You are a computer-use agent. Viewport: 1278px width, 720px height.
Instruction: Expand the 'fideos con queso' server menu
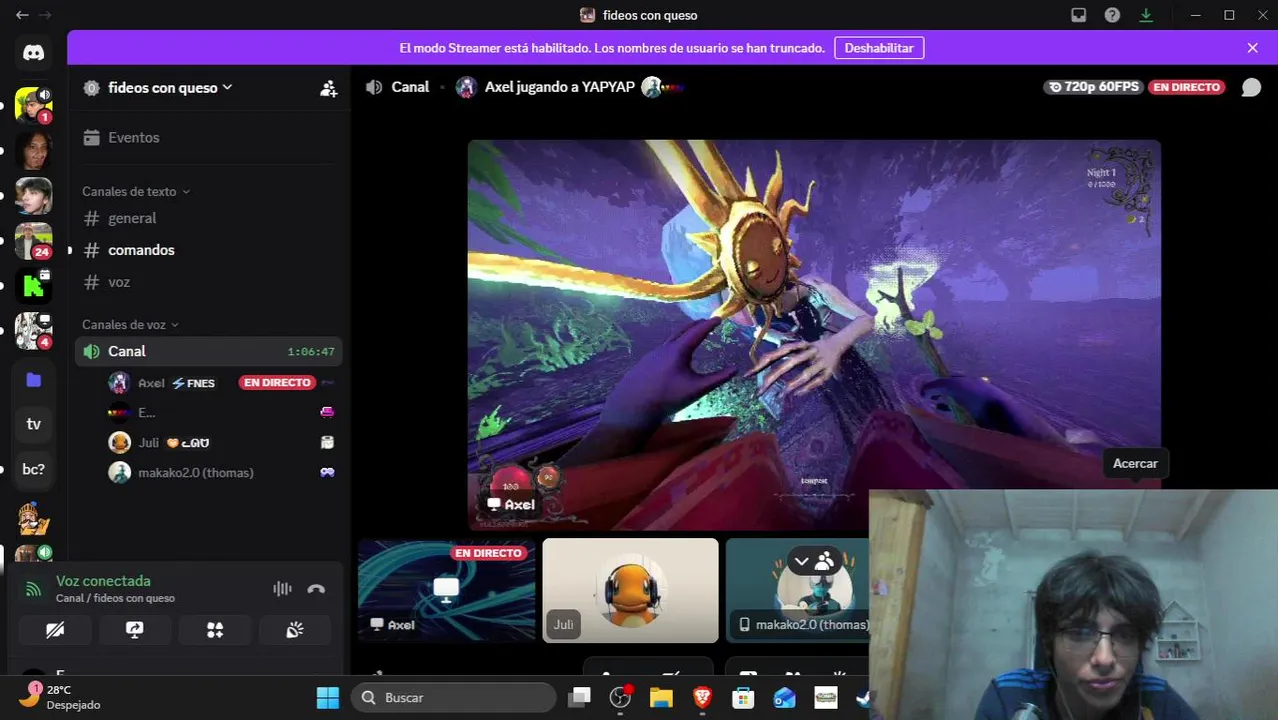click(170, 88)
